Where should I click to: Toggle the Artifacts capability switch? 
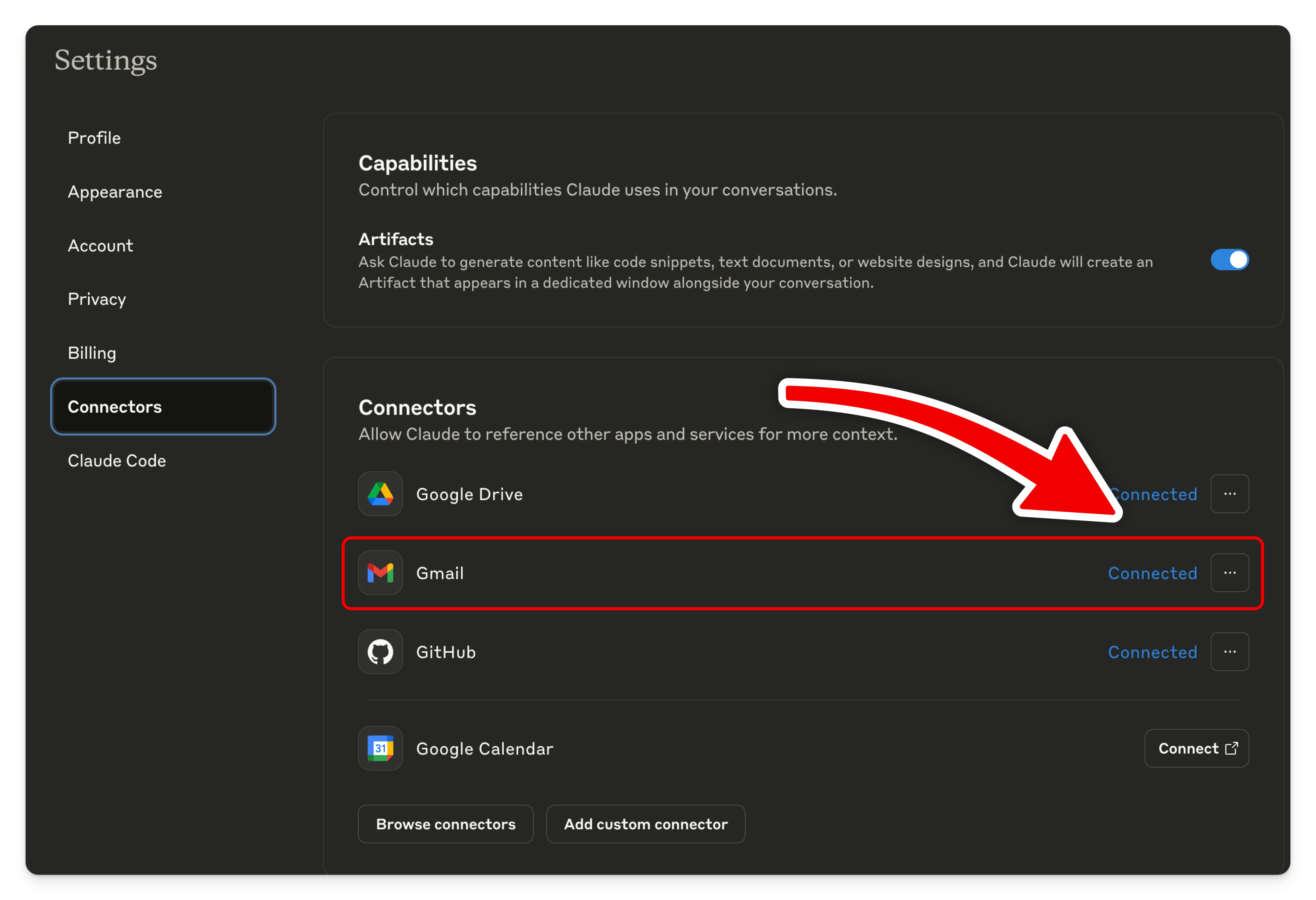pos(1229,260)
